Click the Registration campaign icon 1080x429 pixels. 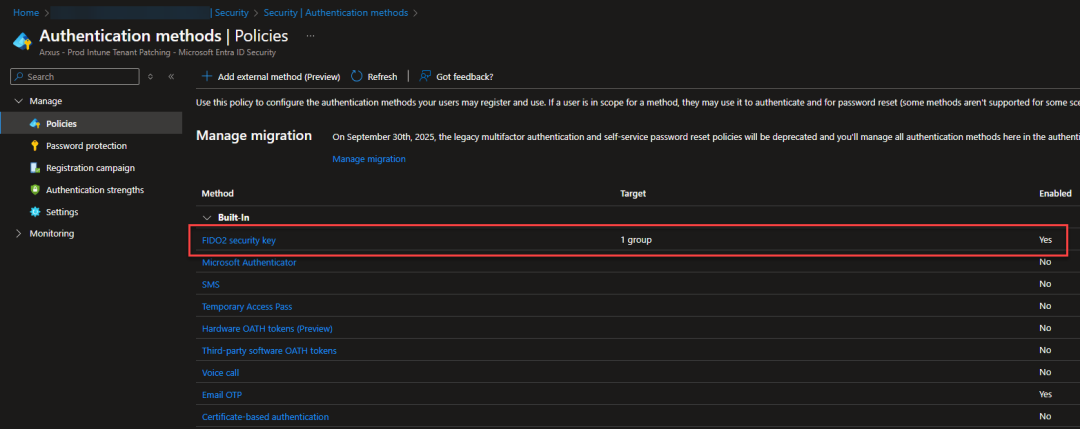click(x=36, y=168)
